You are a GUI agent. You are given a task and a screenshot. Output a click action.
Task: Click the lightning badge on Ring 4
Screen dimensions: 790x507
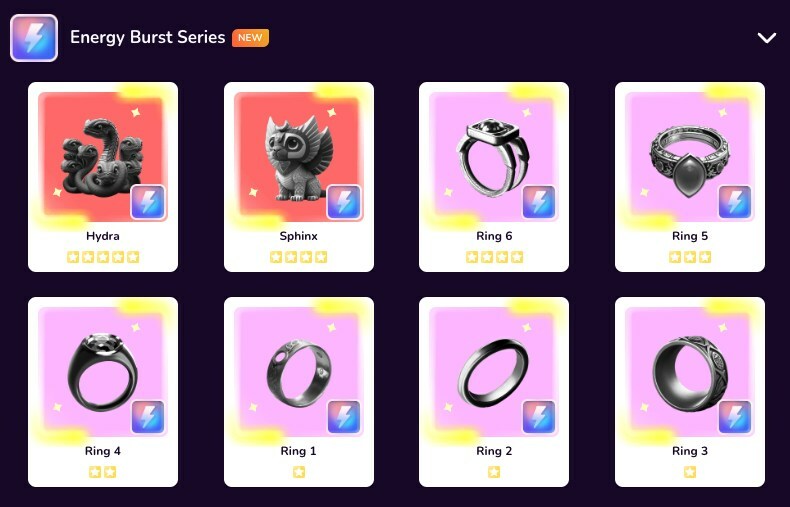click(x=148, y=417)
